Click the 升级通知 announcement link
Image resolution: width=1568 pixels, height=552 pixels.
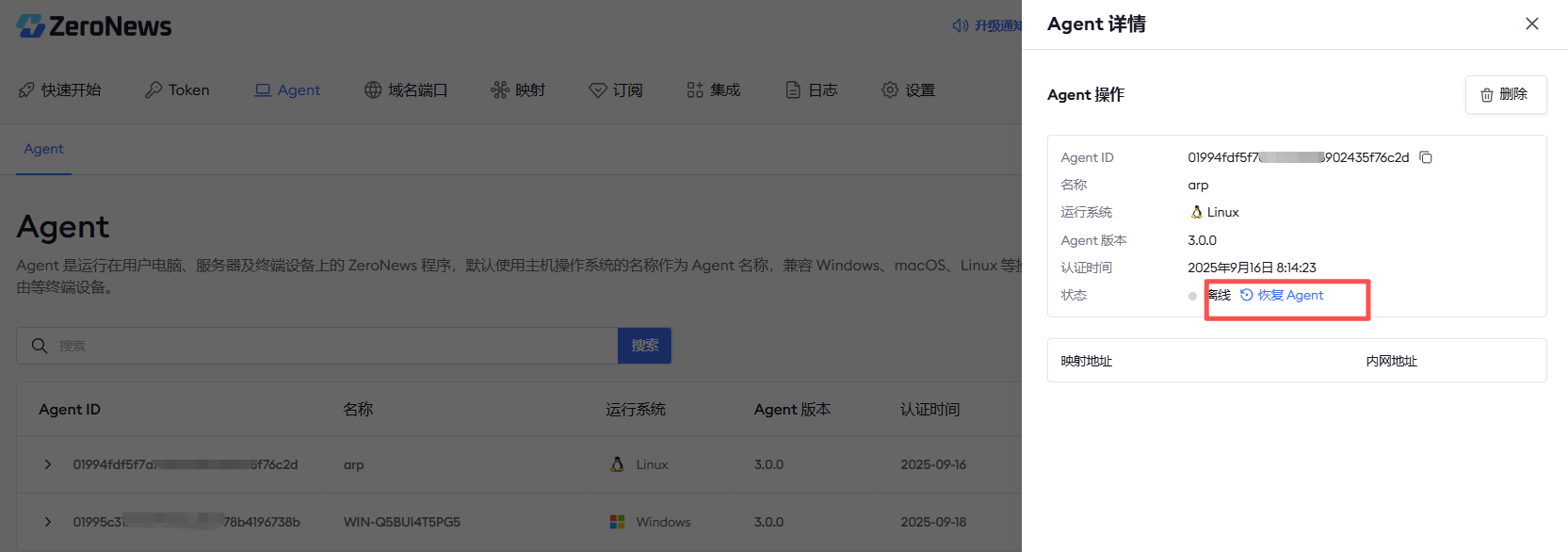click(x=987, y=25)
